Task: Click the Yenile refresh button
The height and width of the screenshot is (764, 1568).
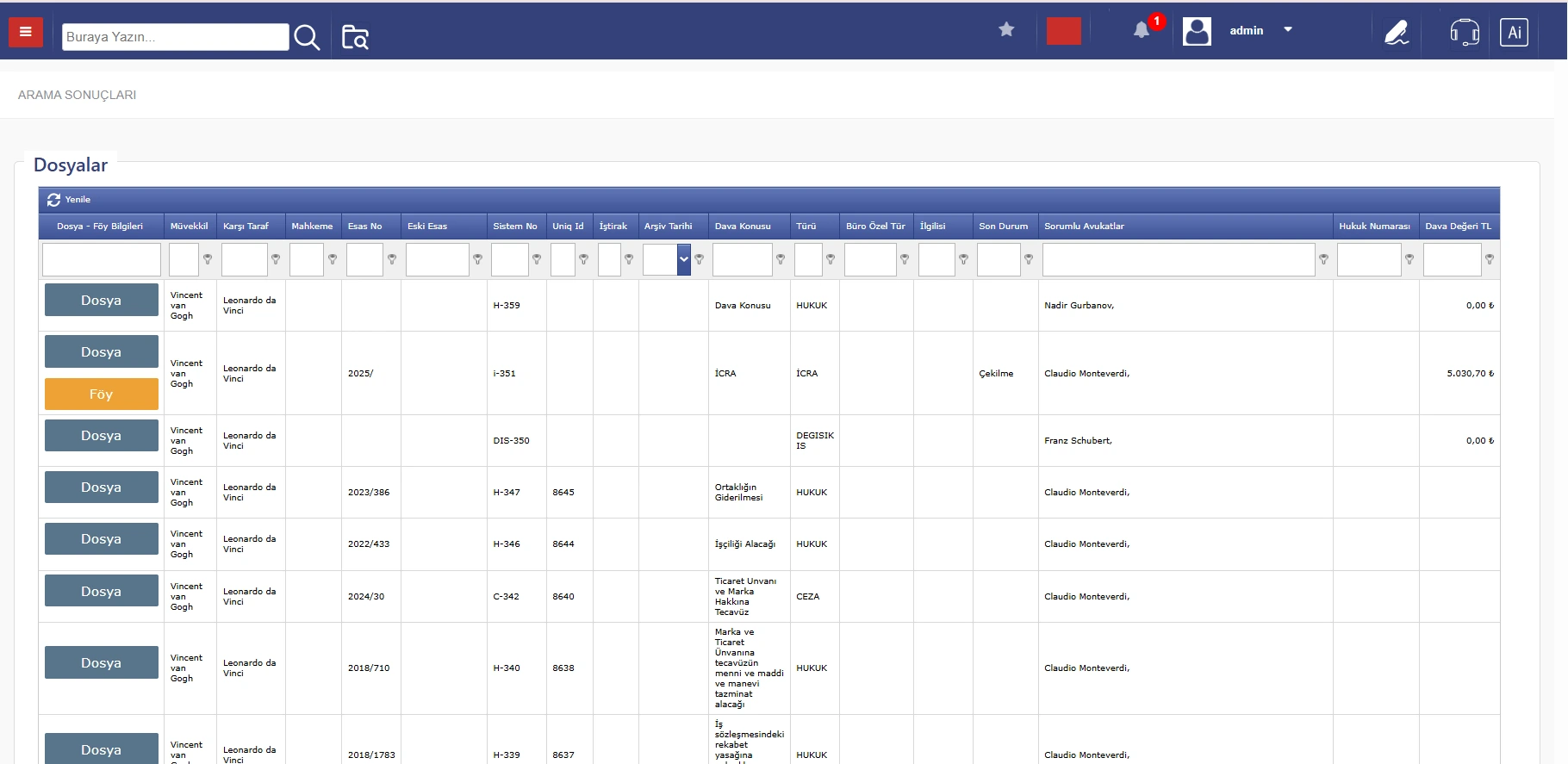Action: point(69,200)
